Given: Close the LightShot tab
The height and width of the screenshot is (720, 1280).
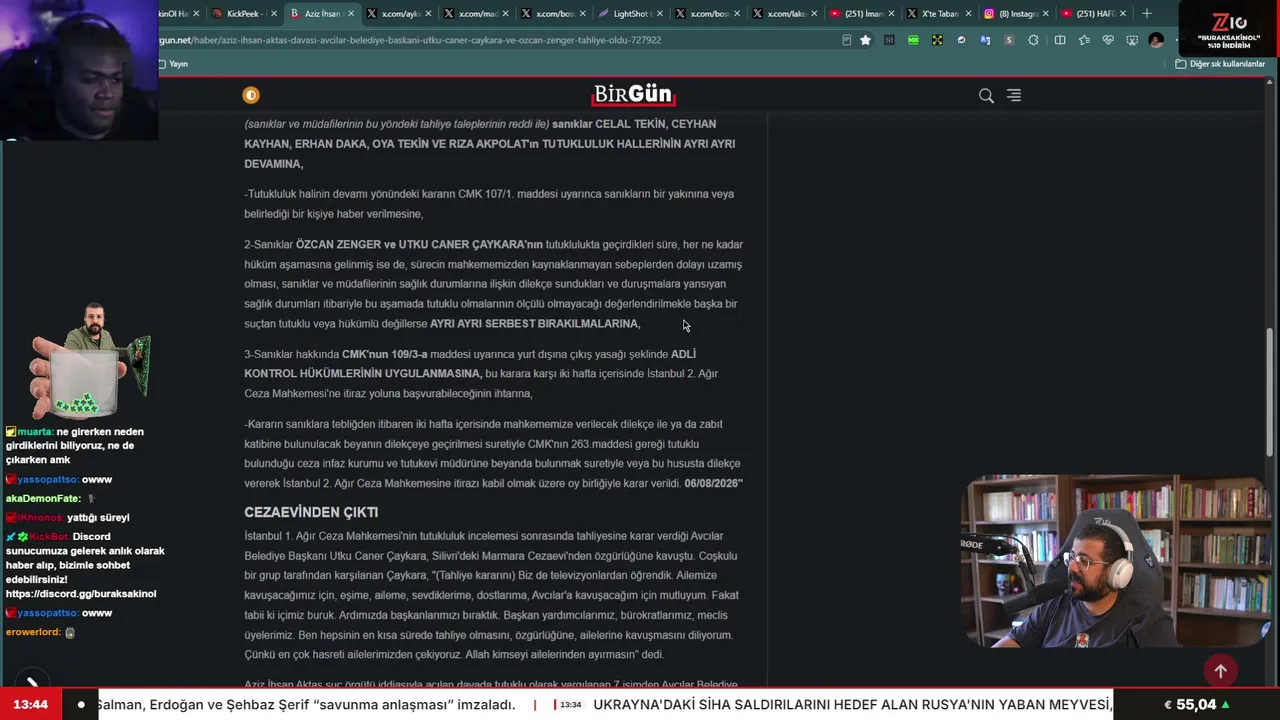Looking at the screenshot, I should coord(660,13).
